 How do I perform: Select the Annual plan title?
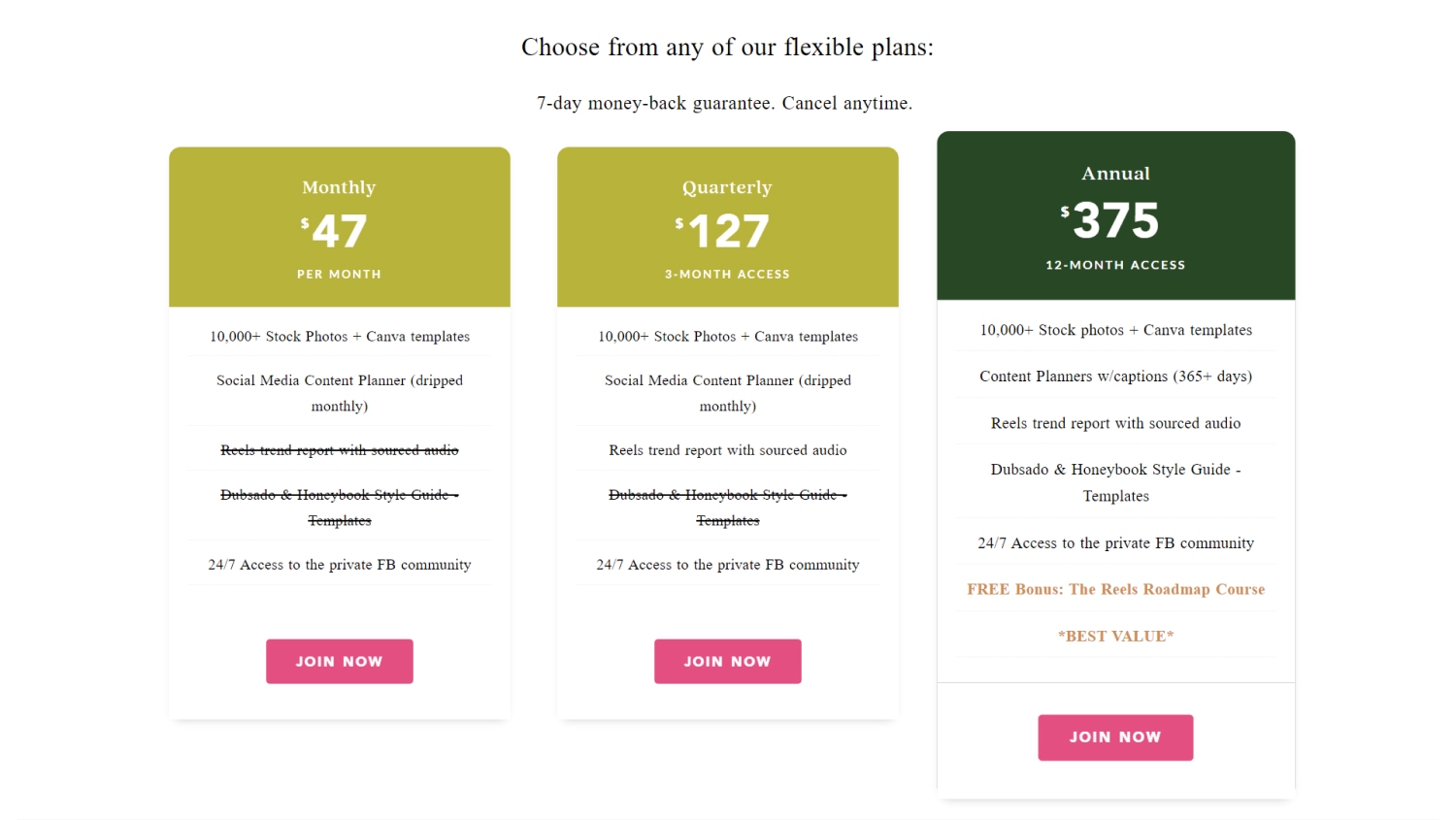(x=1115, y=174)
